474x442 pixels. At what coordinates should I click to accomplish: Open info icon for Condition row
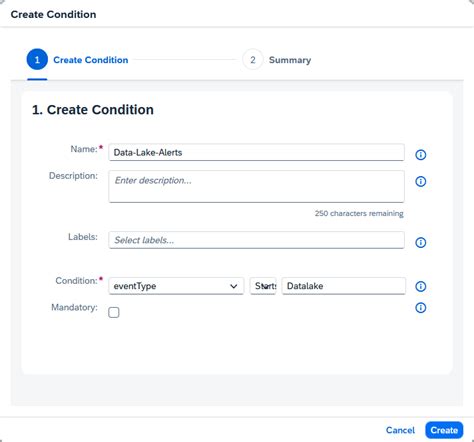coord(420,286)
